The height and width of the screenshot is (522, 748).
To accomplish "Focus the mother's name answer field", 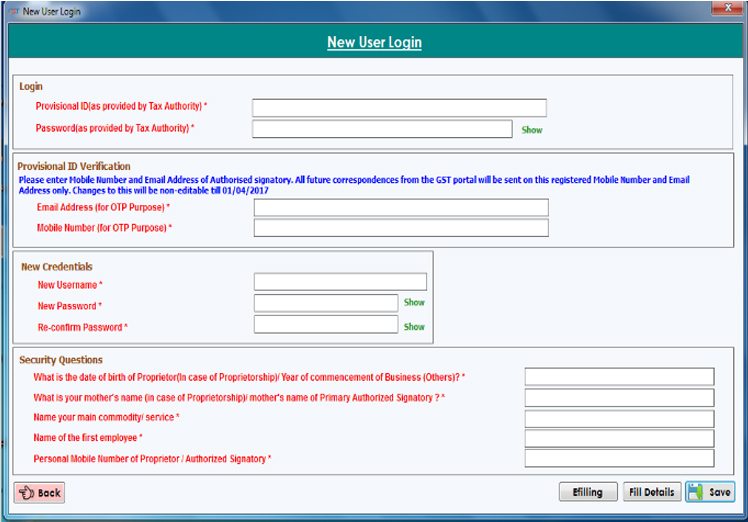I will 619,397.
